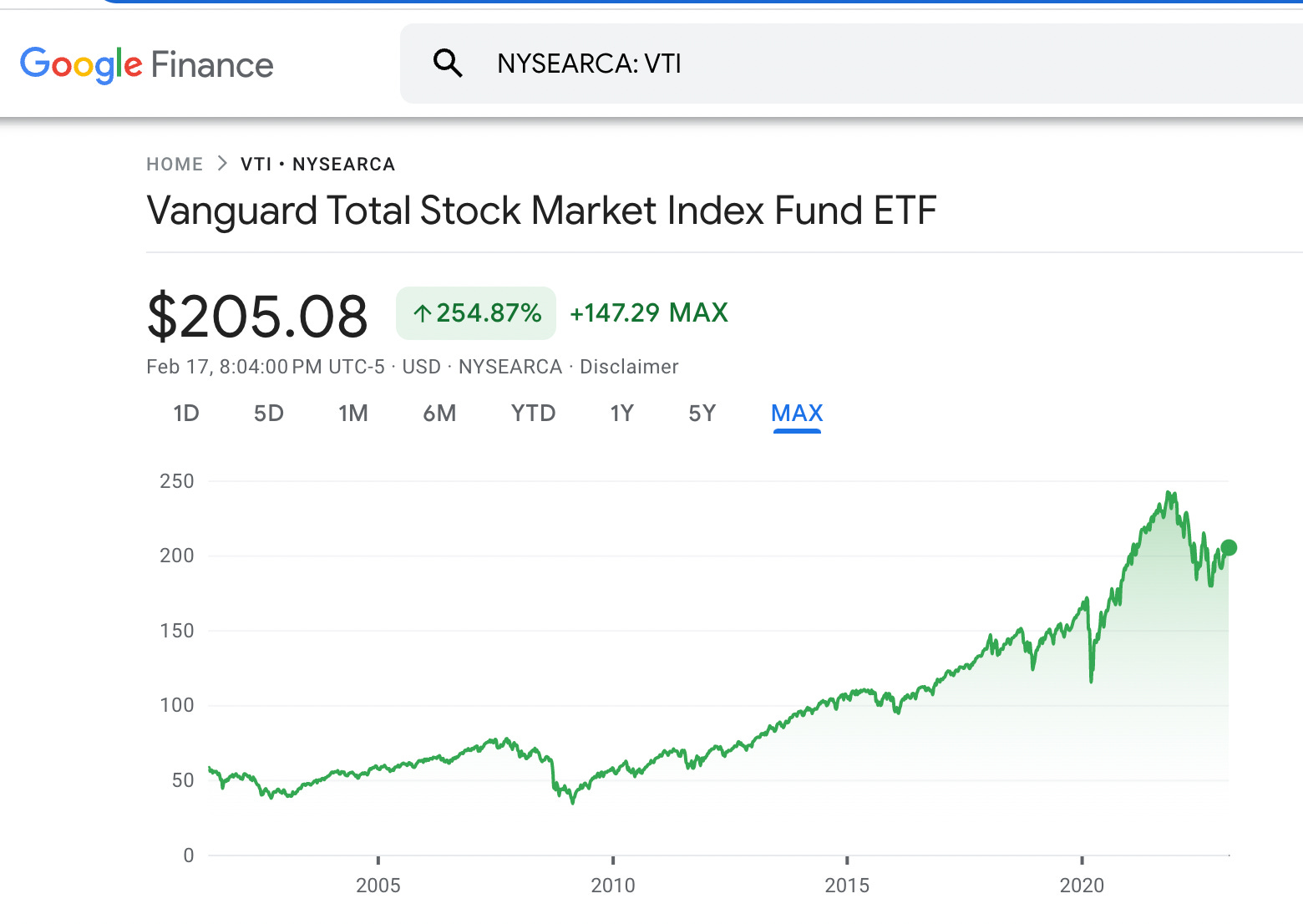This screenshot has width=1303, height=924.
Task: Open the Disclaimer link
Action: (x=629, y=366)
